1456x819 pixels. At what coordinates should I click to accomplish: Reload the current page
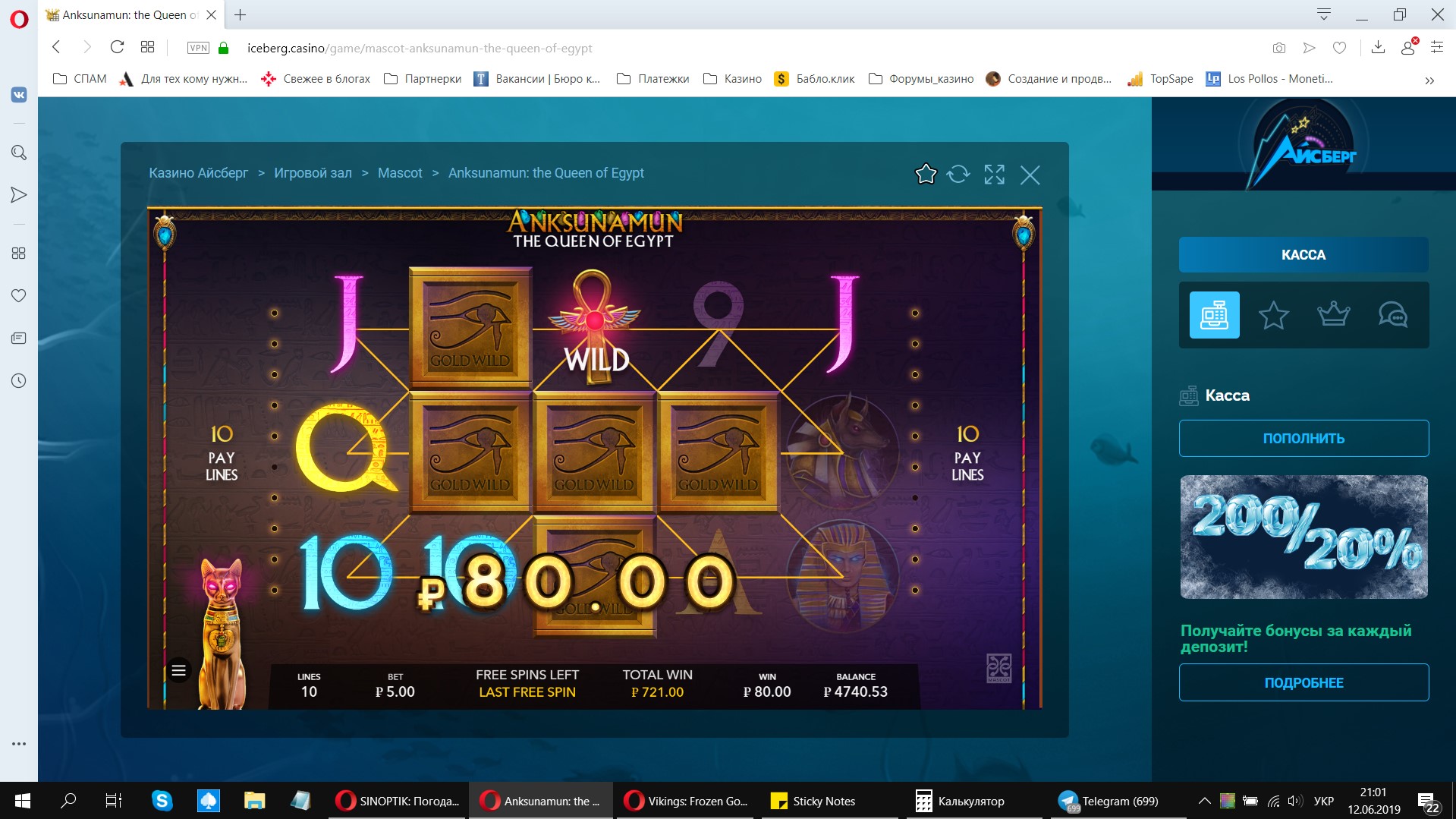(117, 47)
